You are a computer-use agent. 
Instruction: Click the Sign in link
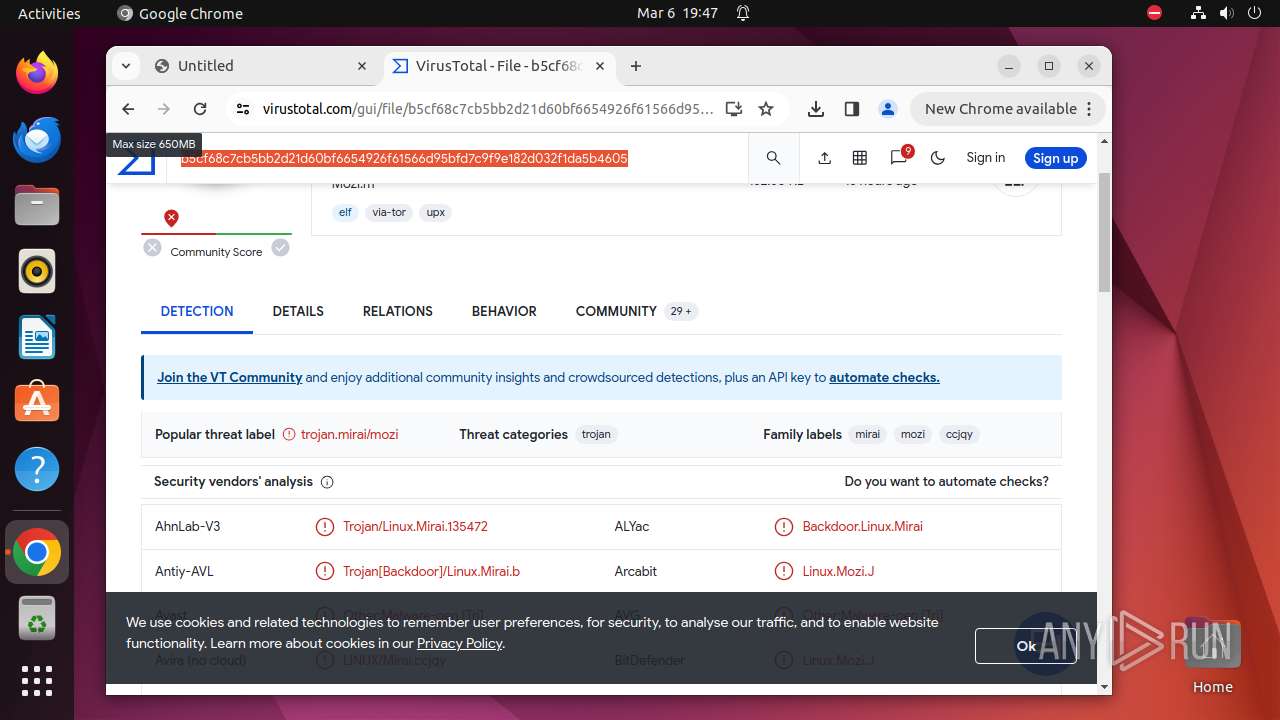(985, 158)
